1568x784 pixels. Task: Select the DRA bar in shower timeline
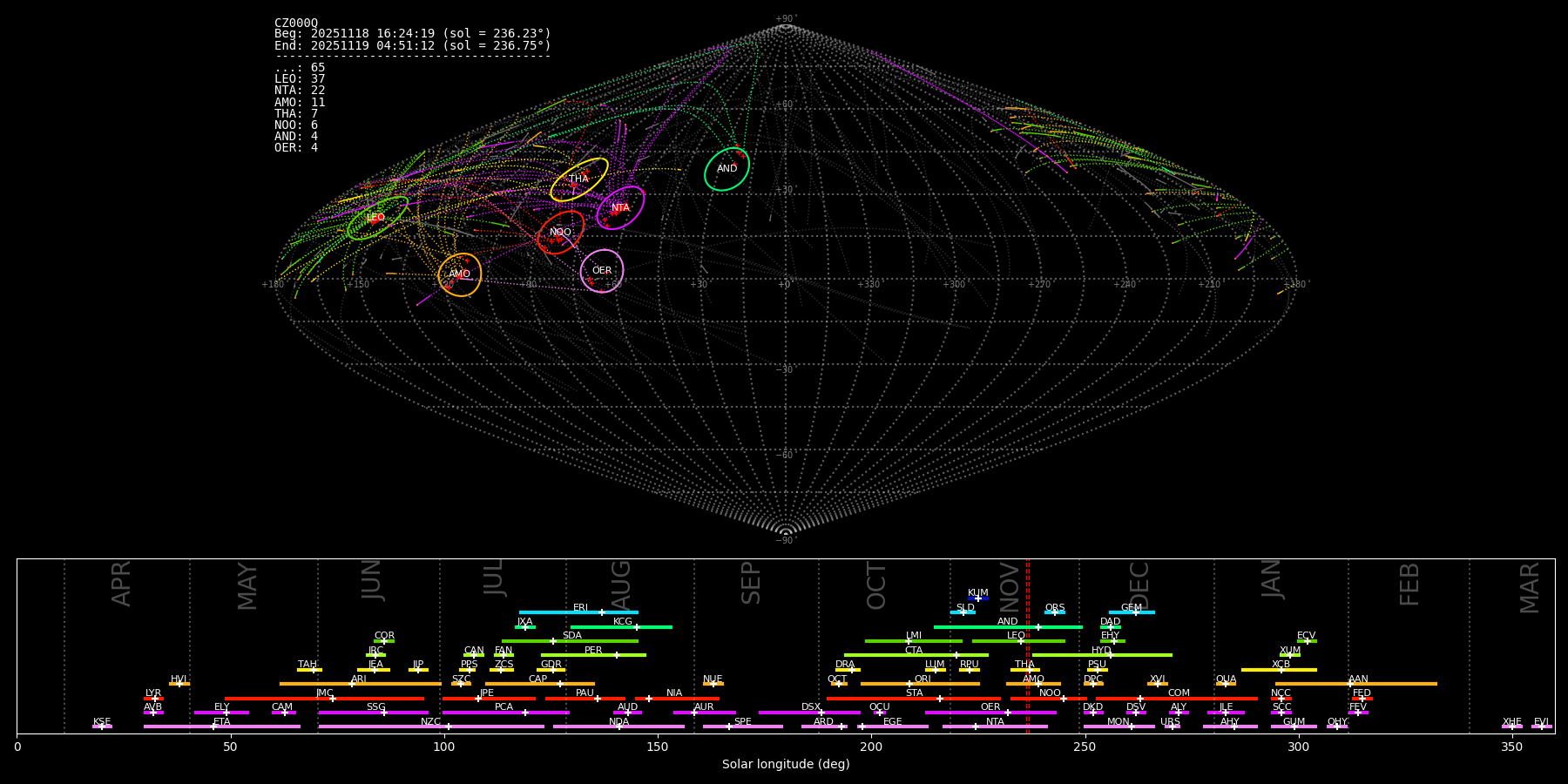[848, 670]
